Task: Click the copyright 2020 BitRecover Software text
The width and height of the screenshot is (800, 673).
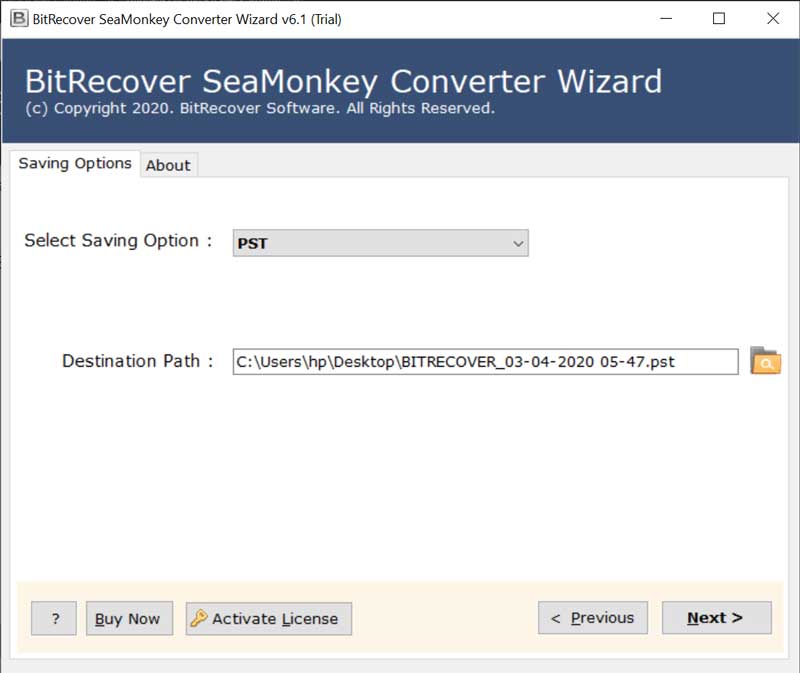Action: (260, 108)
